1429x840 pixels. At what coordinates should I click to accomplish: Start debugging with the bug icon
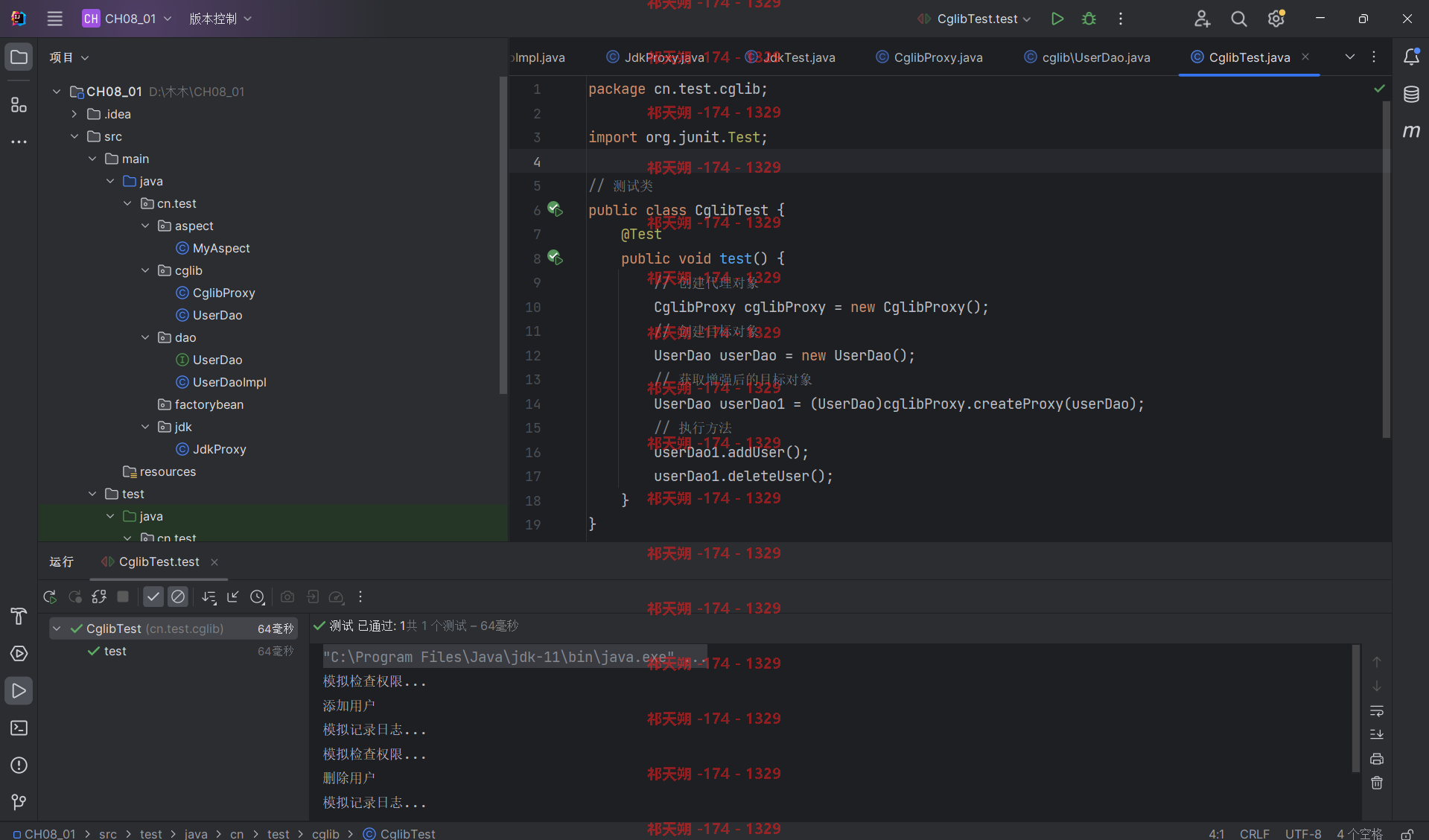pos(1089,19)
